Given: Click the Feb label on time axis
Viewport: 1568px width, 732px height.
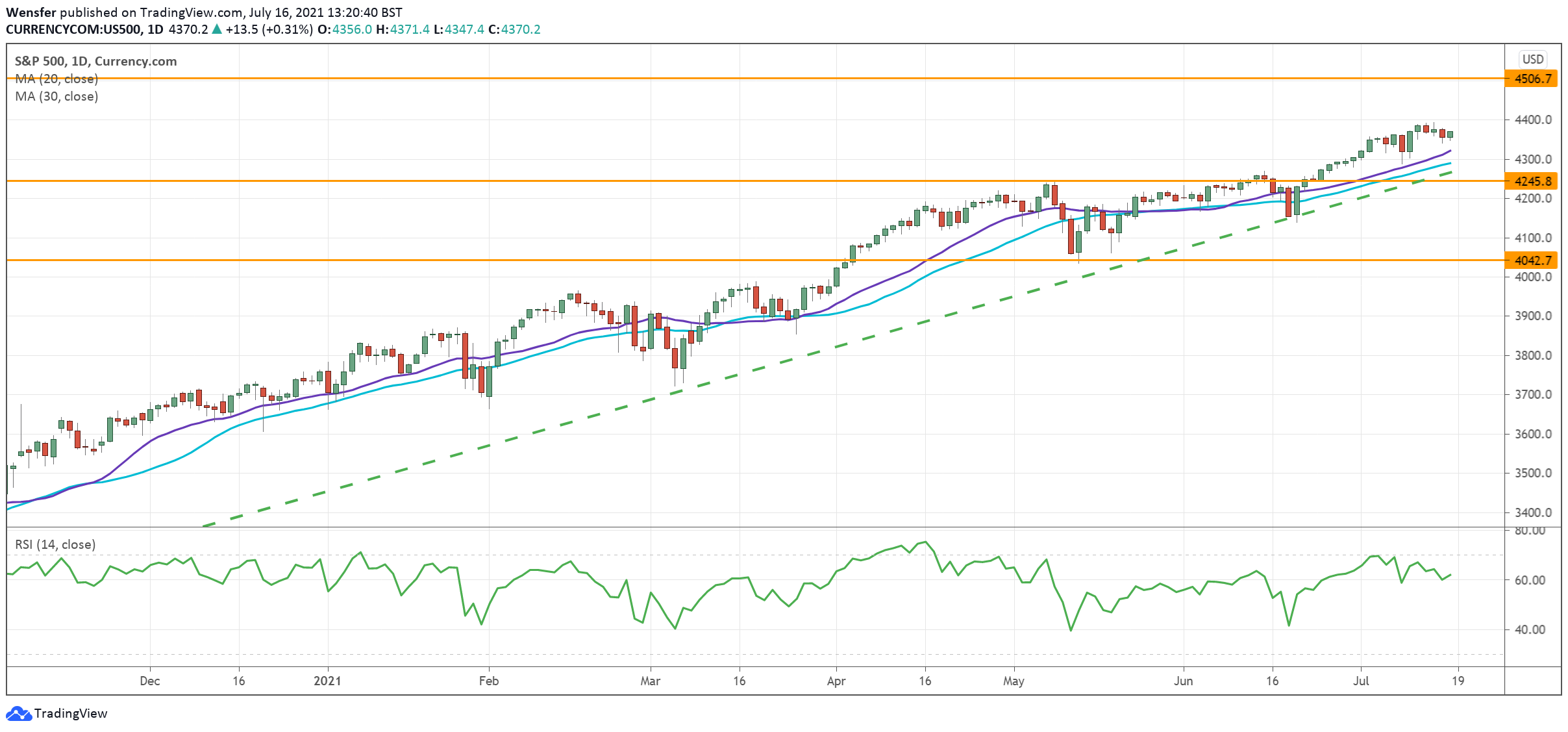Looking at the screenshot, I should click(488, 681).
